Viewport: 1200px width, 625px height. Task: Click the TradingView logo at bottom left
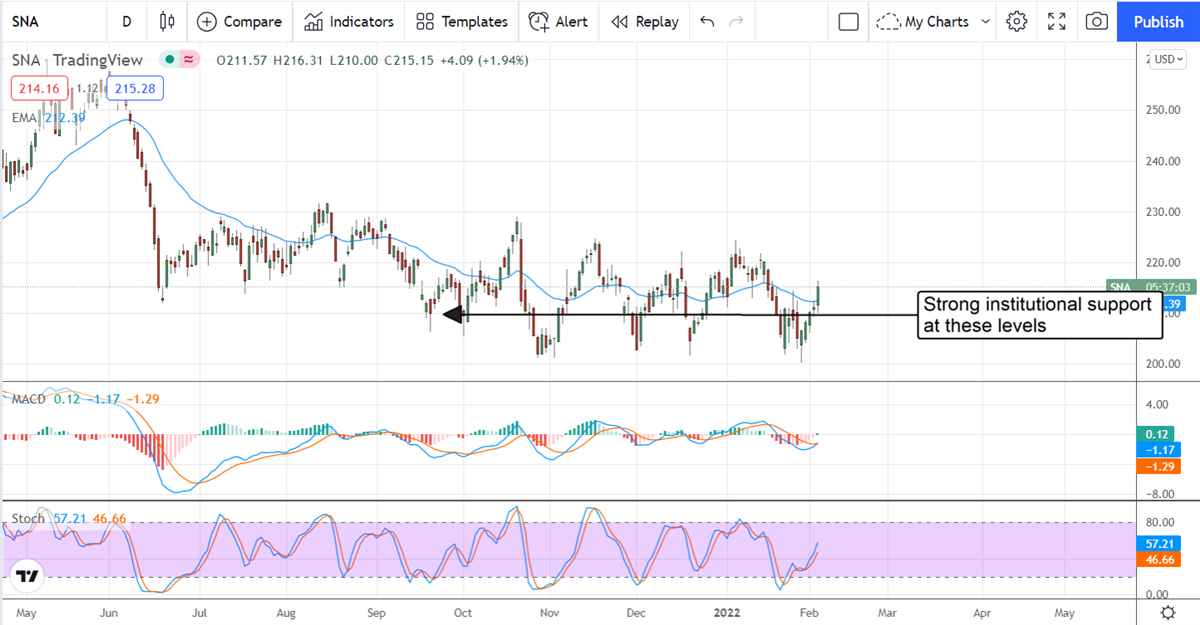pyautogui.click(x=27, y=577)
